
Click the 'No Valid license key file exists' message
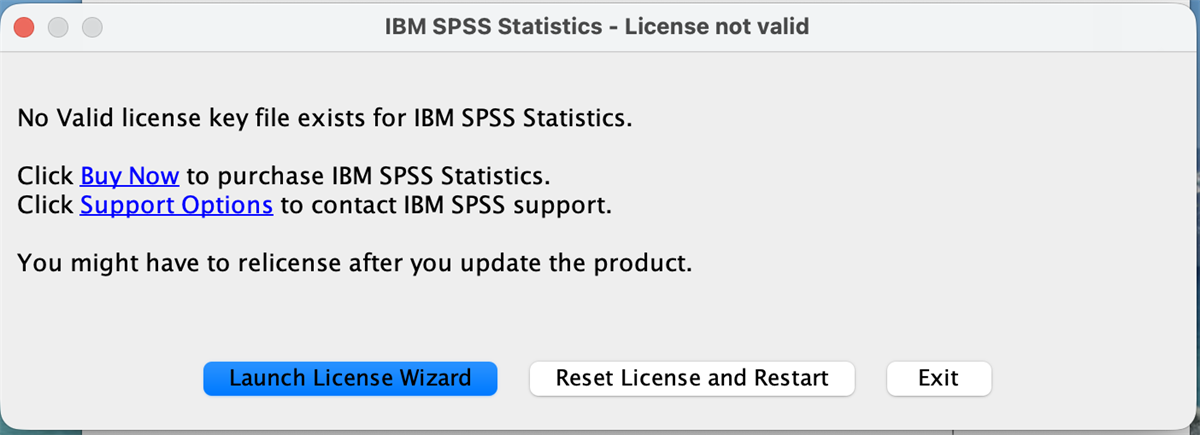click(x=326, y=118)
